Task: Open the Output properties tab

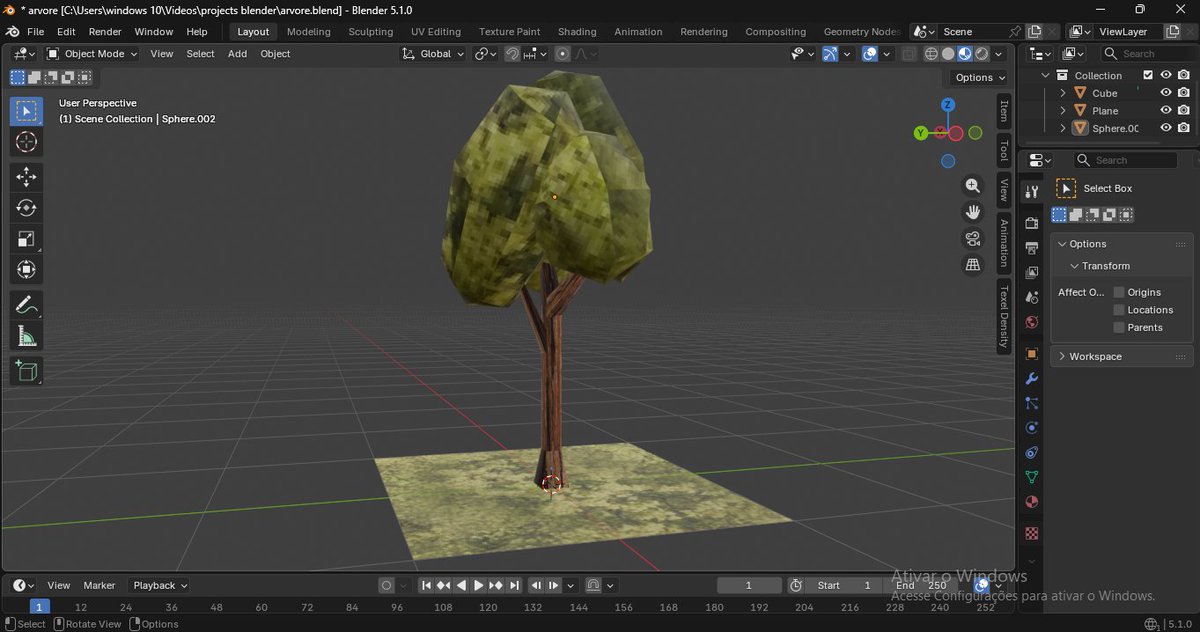Action: [x=1032, y=247]
